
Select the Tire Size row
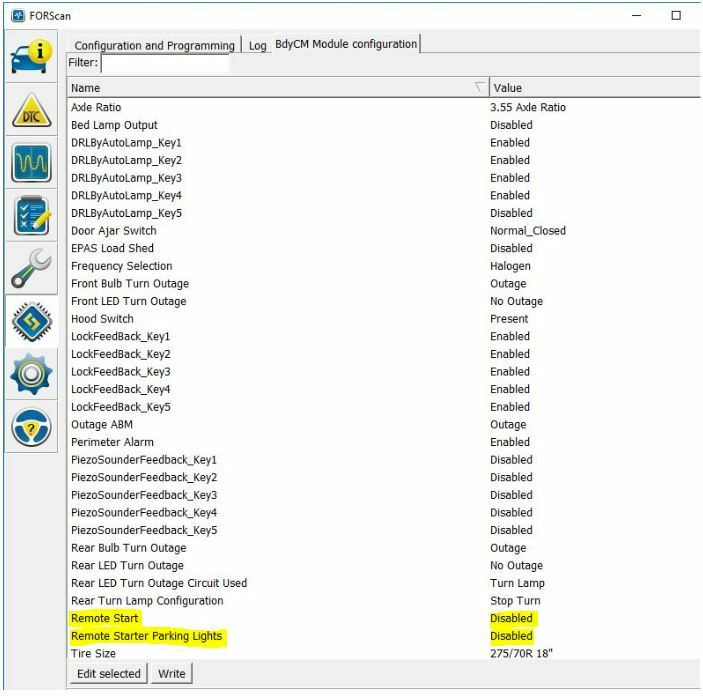(384, 653)
